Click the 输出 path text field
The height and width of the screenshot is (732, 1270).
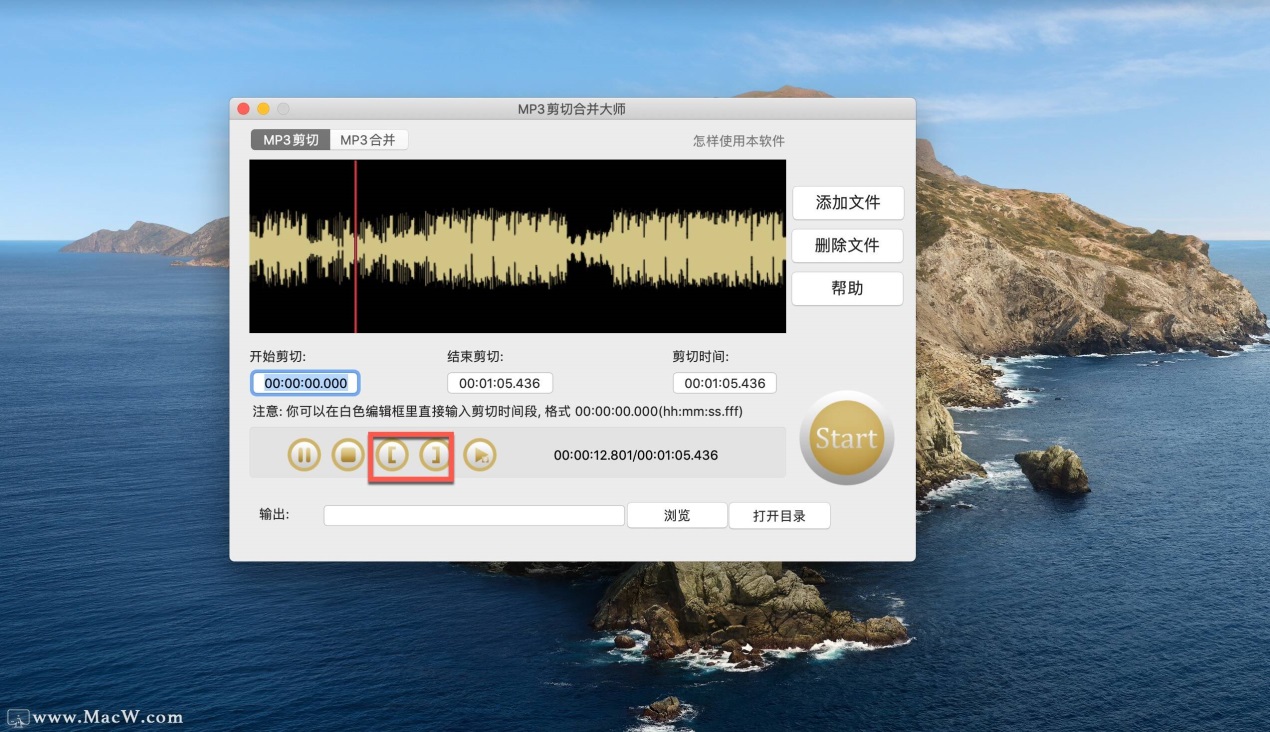tap(473, 516)
